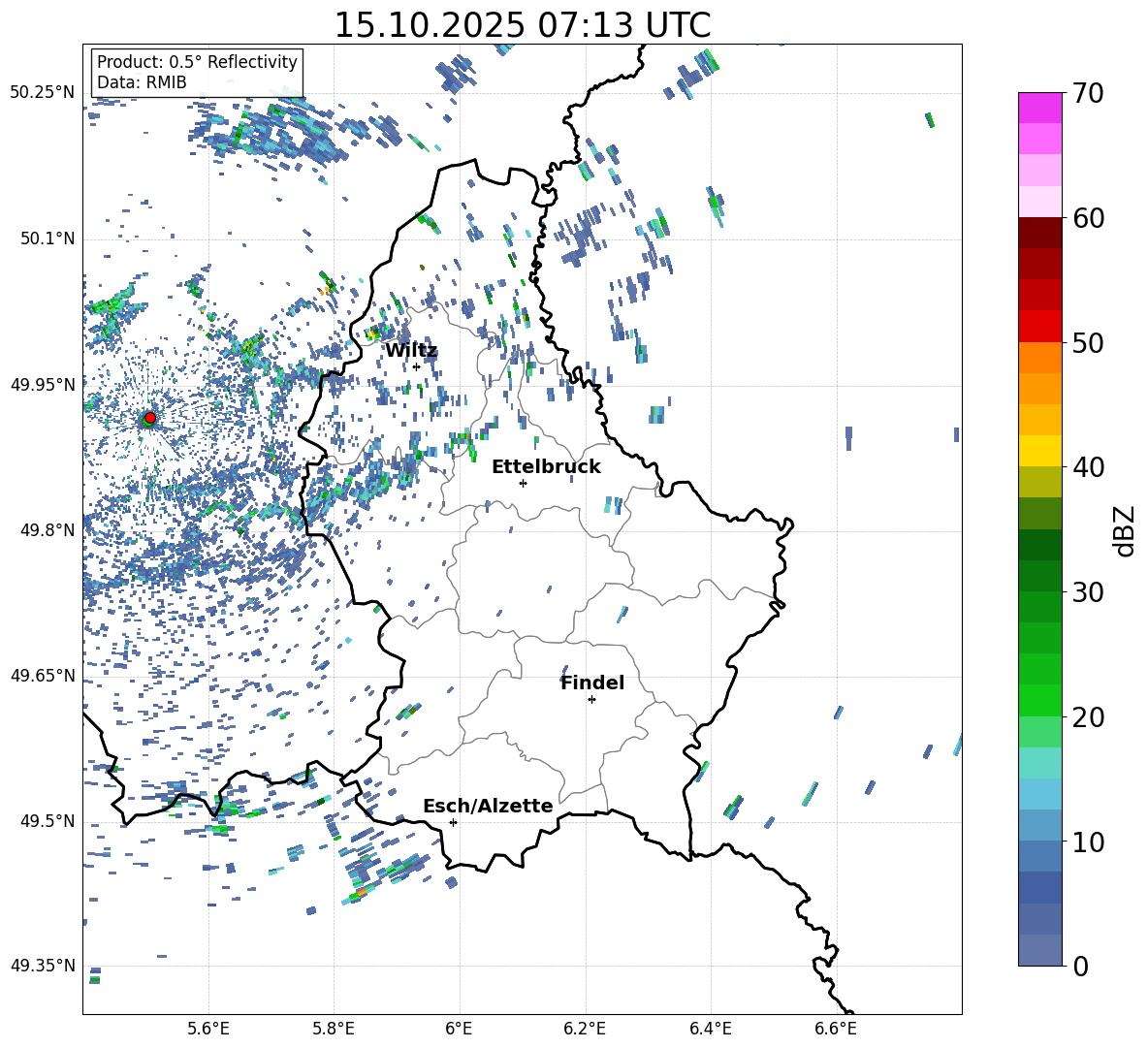Viewport: 1148px width, 1048px height.
Task: Select the Wiltz city label
Action: pyautogui.click(x=411, y=350)
